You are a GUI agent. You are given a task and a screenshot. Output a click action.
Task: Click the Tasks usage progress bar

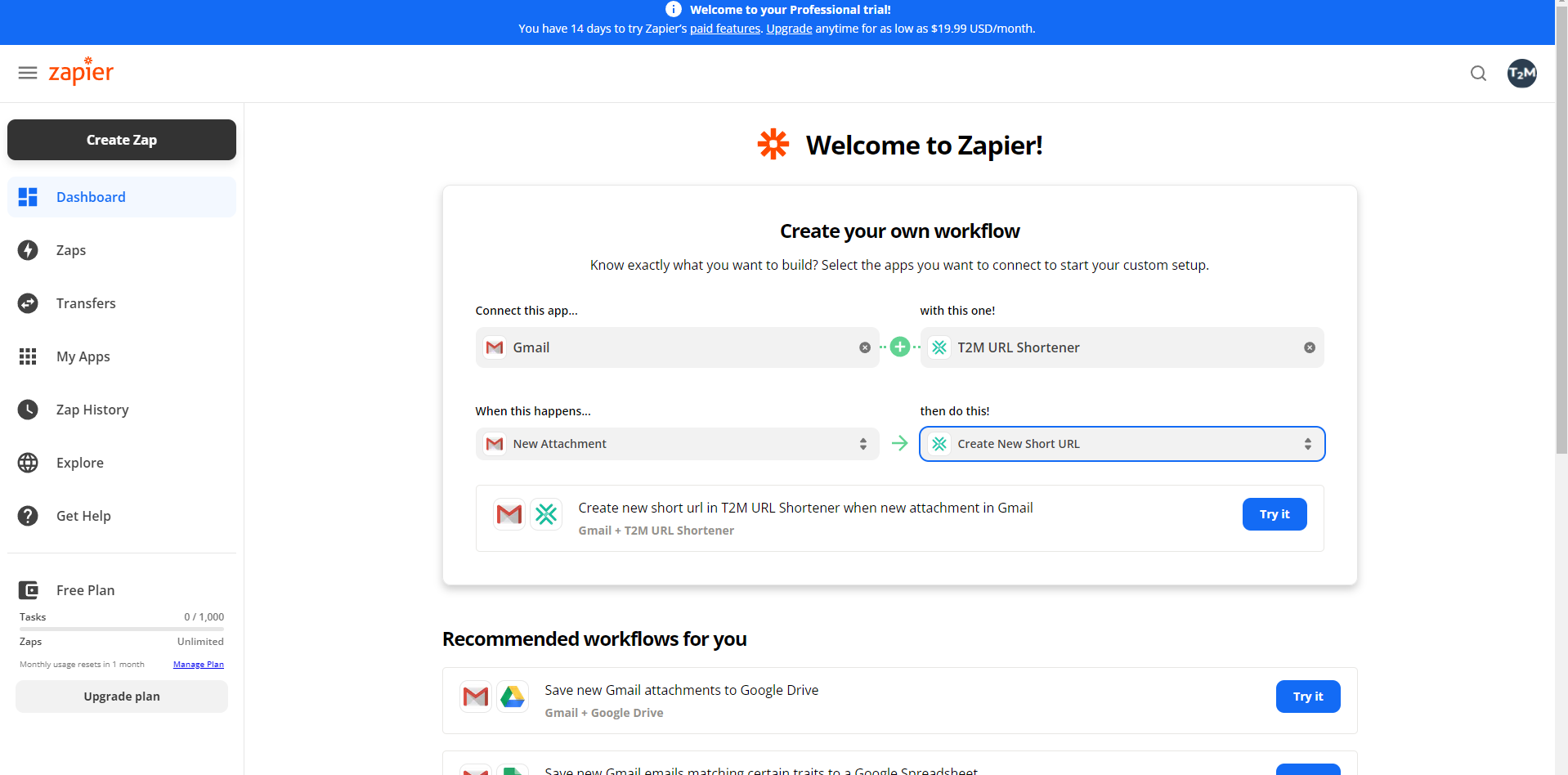tap(121, 628)
